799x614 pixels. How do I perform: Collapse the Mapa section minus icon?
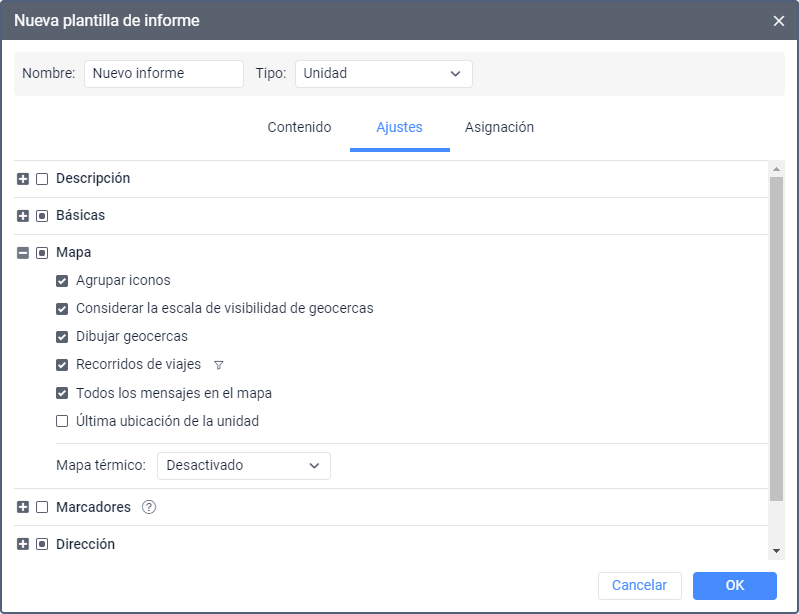click(23, 253)
